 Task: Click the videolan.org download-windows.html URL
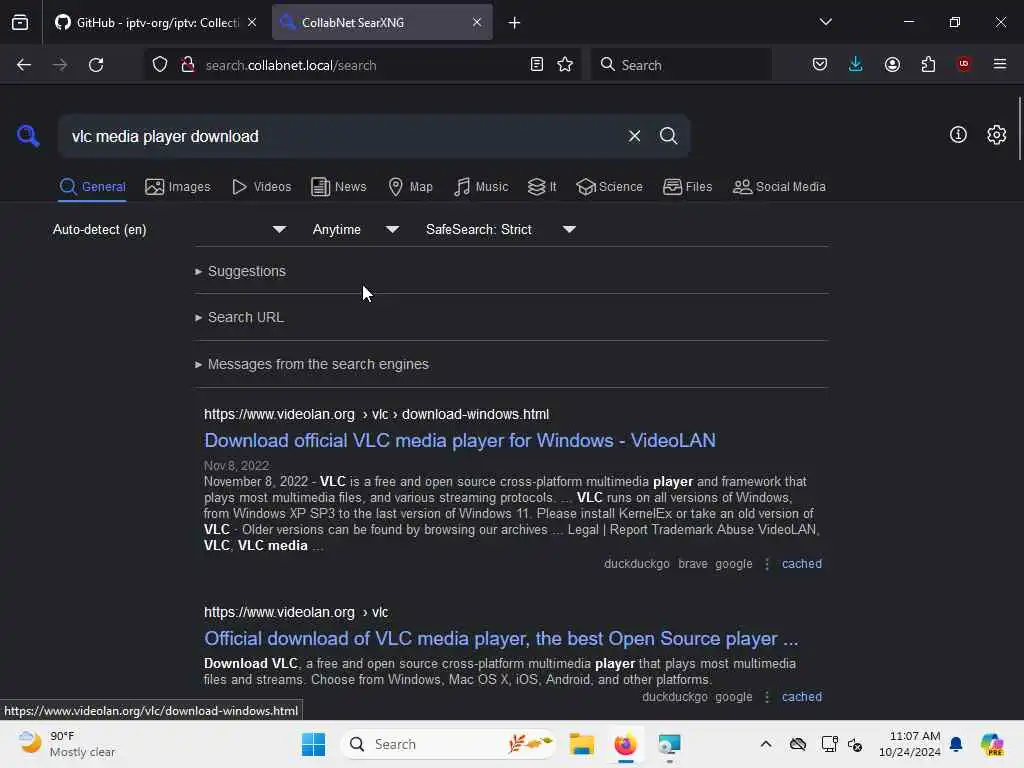point(376,415)
